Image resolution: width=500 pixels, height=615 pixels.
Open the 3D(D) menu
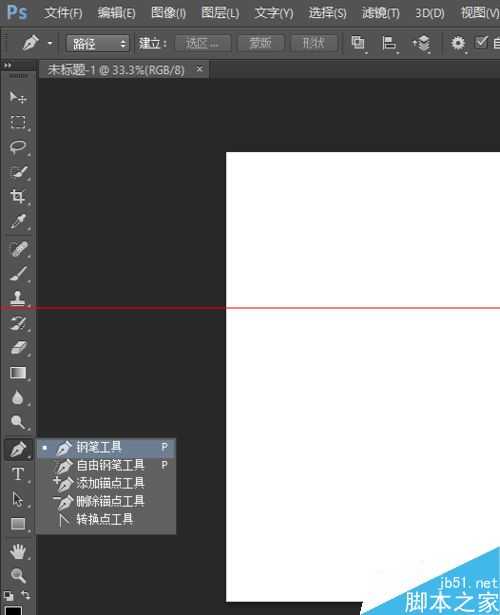tap(430, 13)
